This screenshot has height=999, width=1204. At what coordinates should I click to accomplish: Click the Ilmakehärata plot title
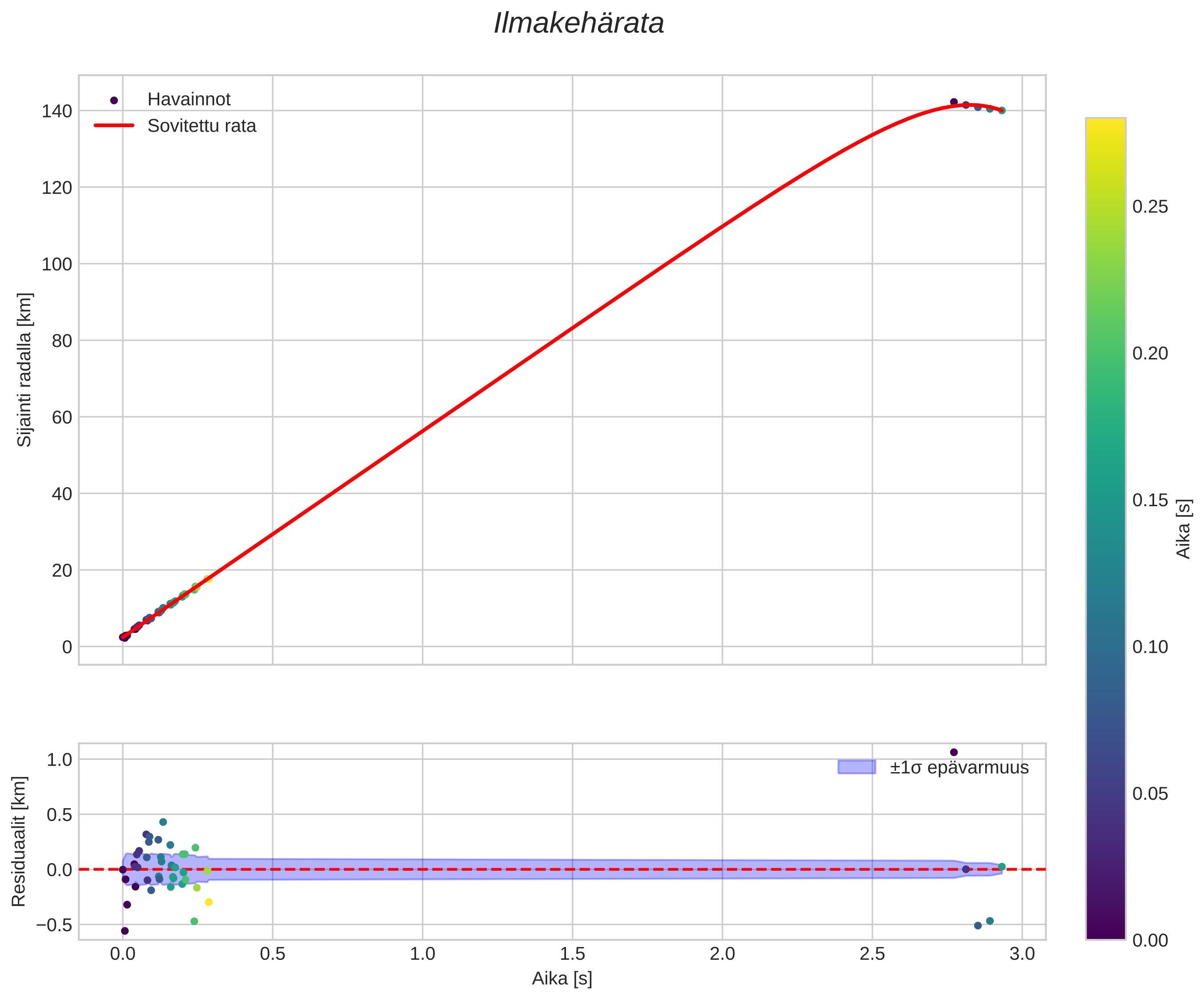coord(578,24)
